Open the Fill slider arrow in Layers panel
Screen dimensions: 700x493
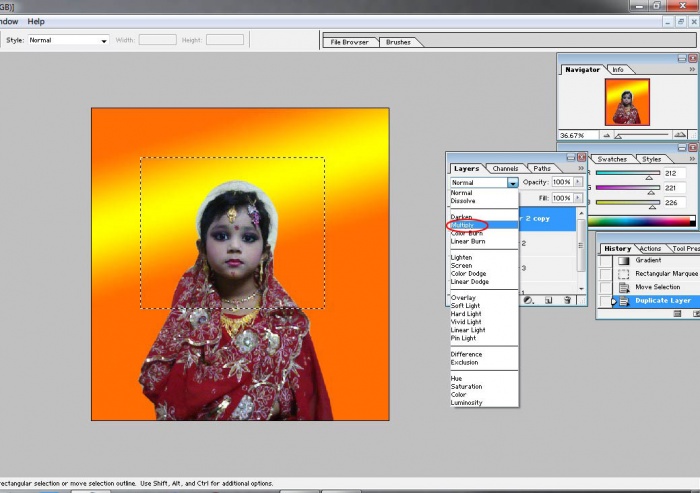coord(577,199)
